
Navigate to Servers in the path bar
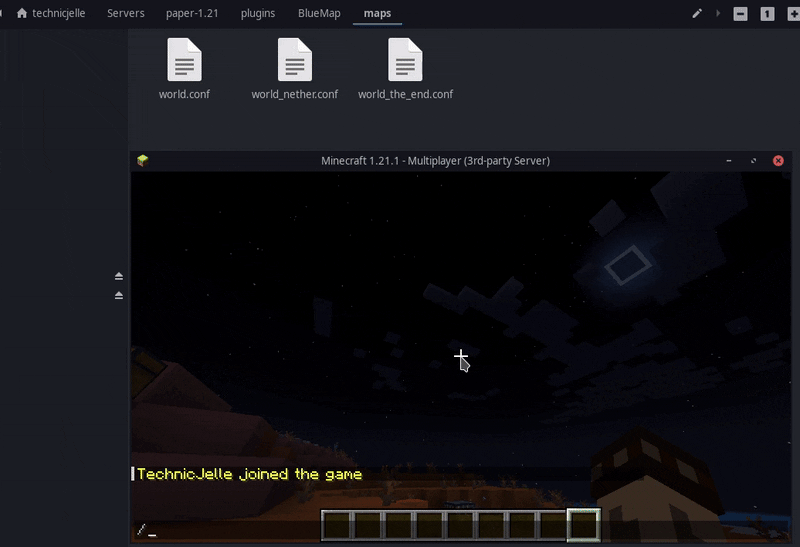pyautogui.click(x=126, y=14)
